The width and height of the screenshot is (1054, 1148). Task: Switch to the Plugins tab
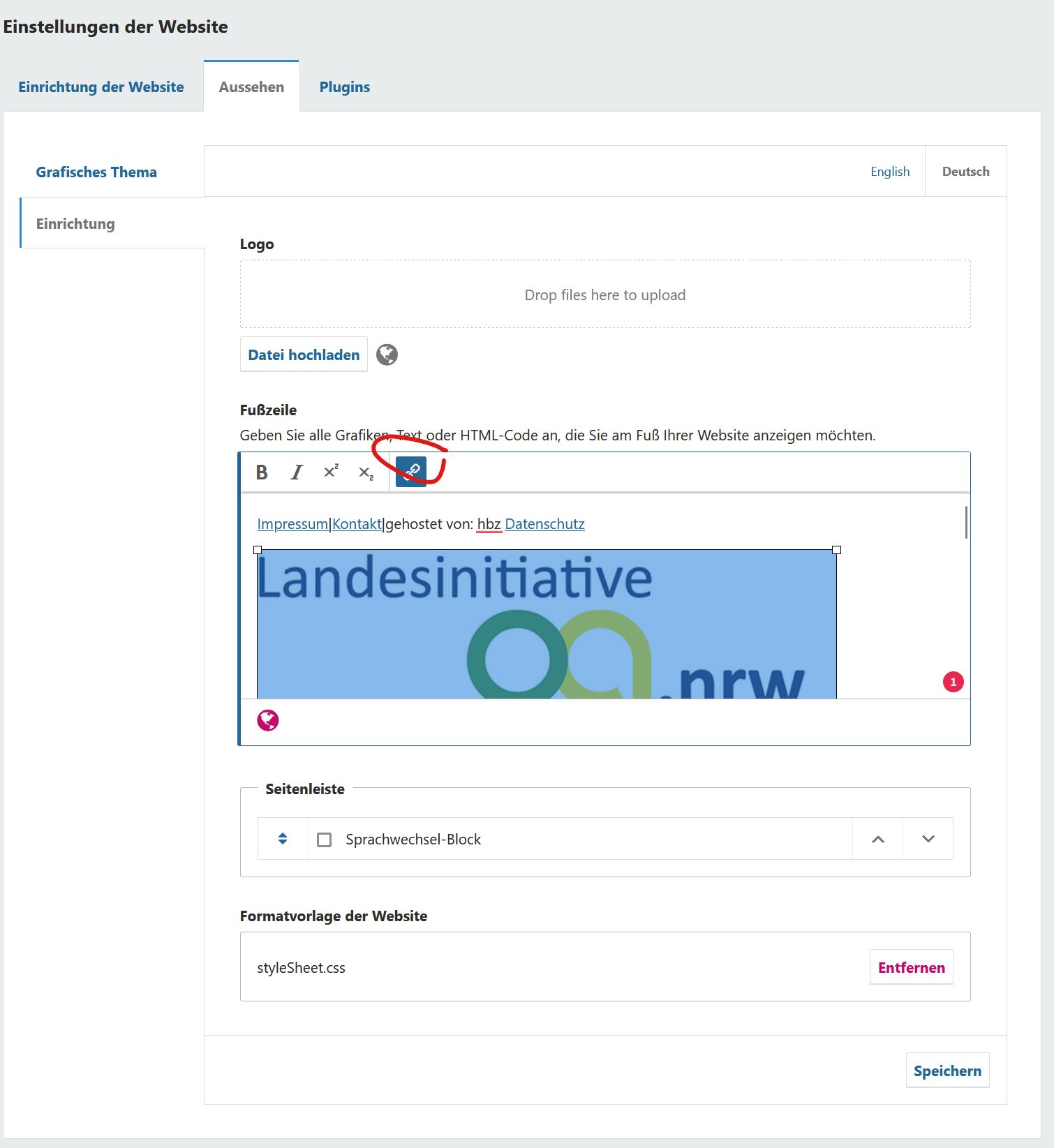point(344,87)
